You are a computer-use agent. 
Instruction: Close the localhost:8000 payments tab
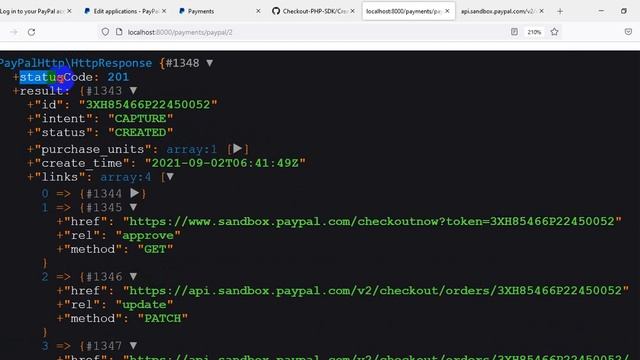[447, 11]
